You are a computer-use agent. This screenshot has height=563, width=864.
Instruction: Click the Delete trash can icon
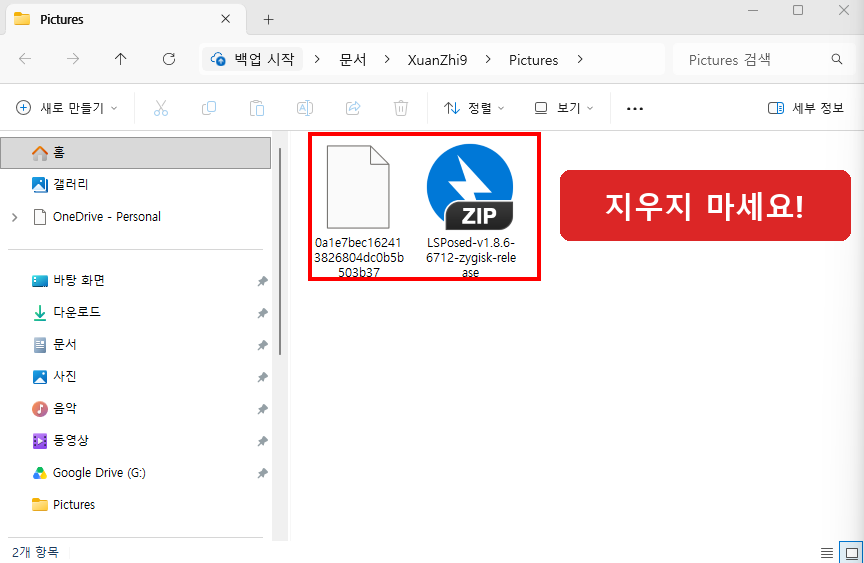[401, 108]
